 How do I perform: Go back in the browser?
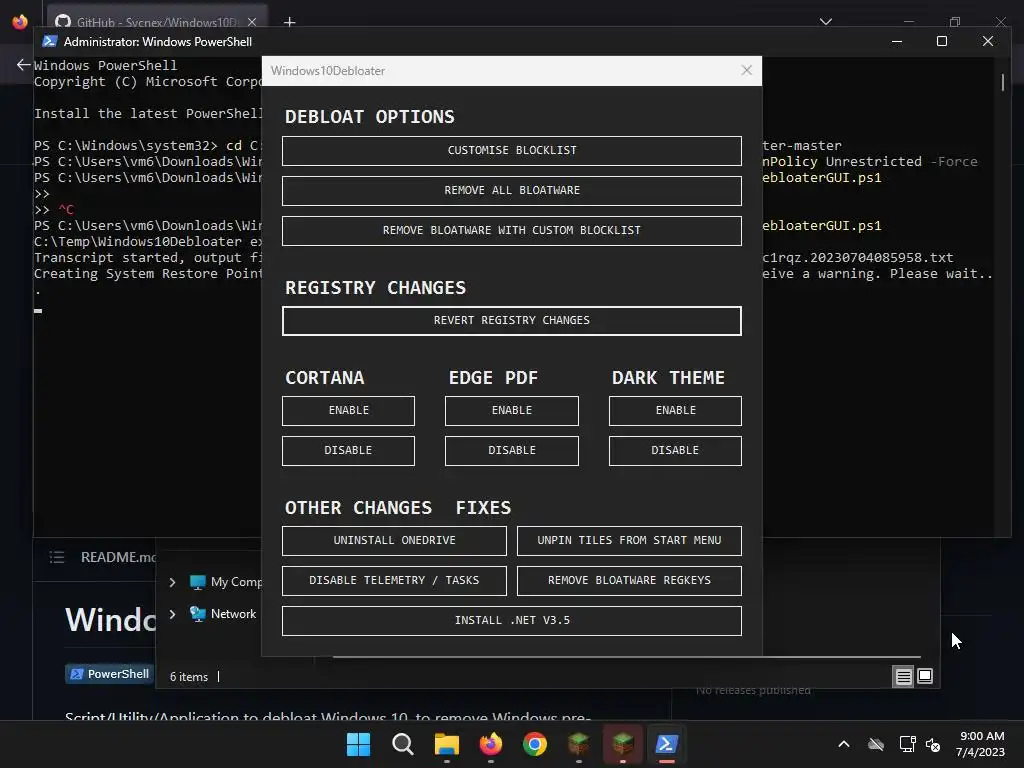(x=23, y=65)
